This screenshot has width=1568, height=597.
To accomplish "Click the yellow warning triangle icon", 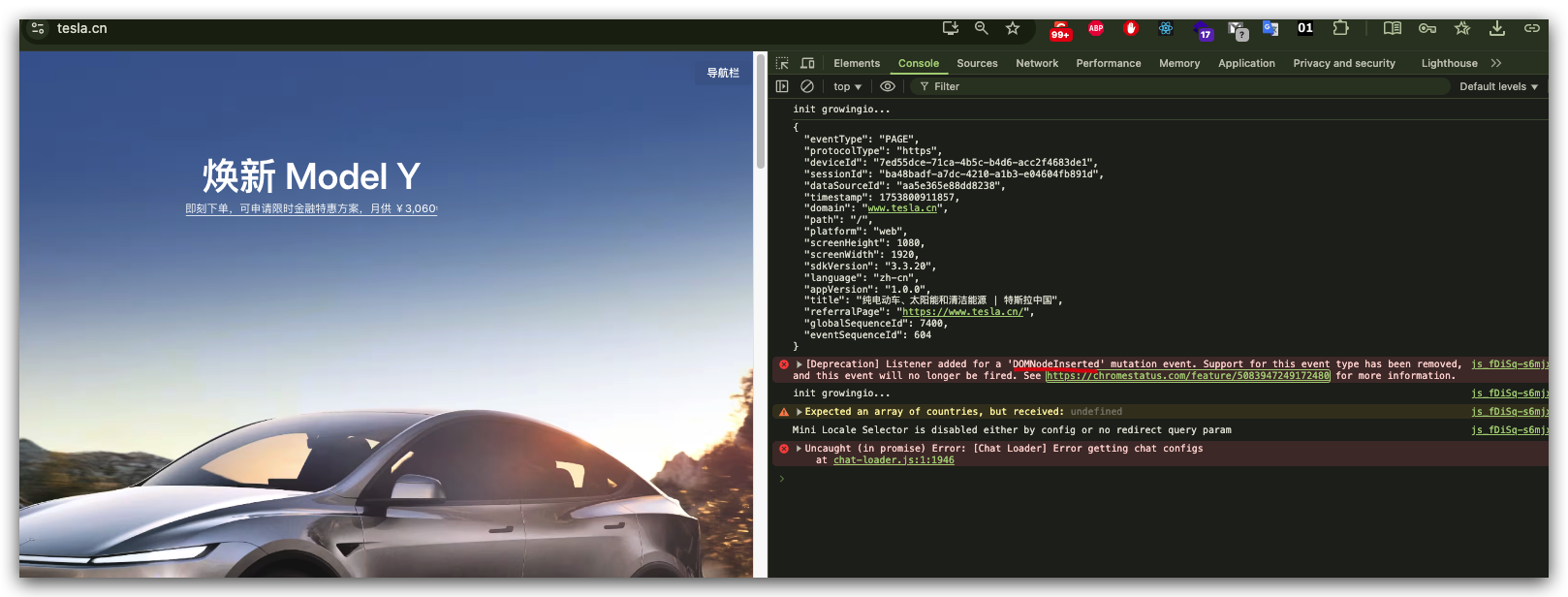I will [x=783, y=412].
